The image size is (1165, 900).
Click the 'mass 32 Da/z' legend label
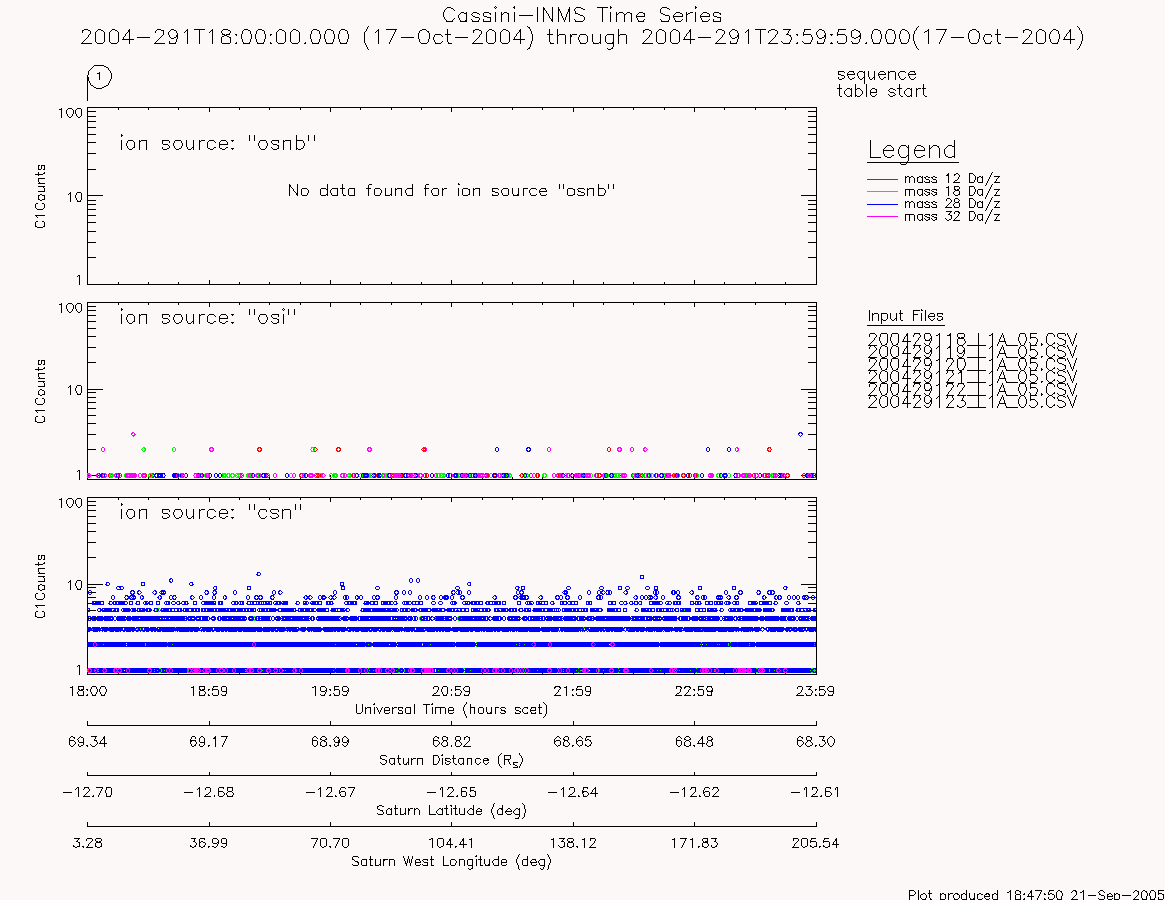coord(952,216)
